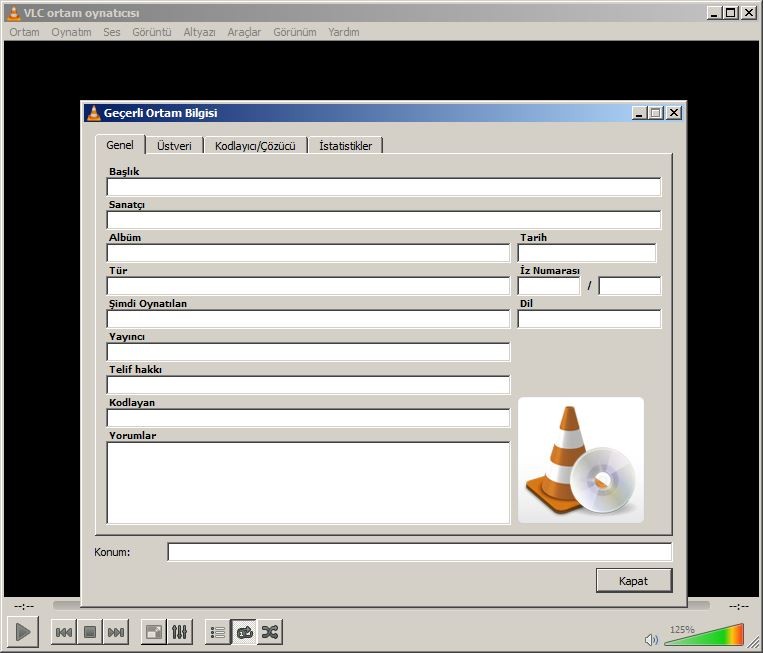The width and height of the screenshot is (763, 653).
Task: Switch to the Üstveri tab
Action: pyautogui.click(x=174, y=146)
